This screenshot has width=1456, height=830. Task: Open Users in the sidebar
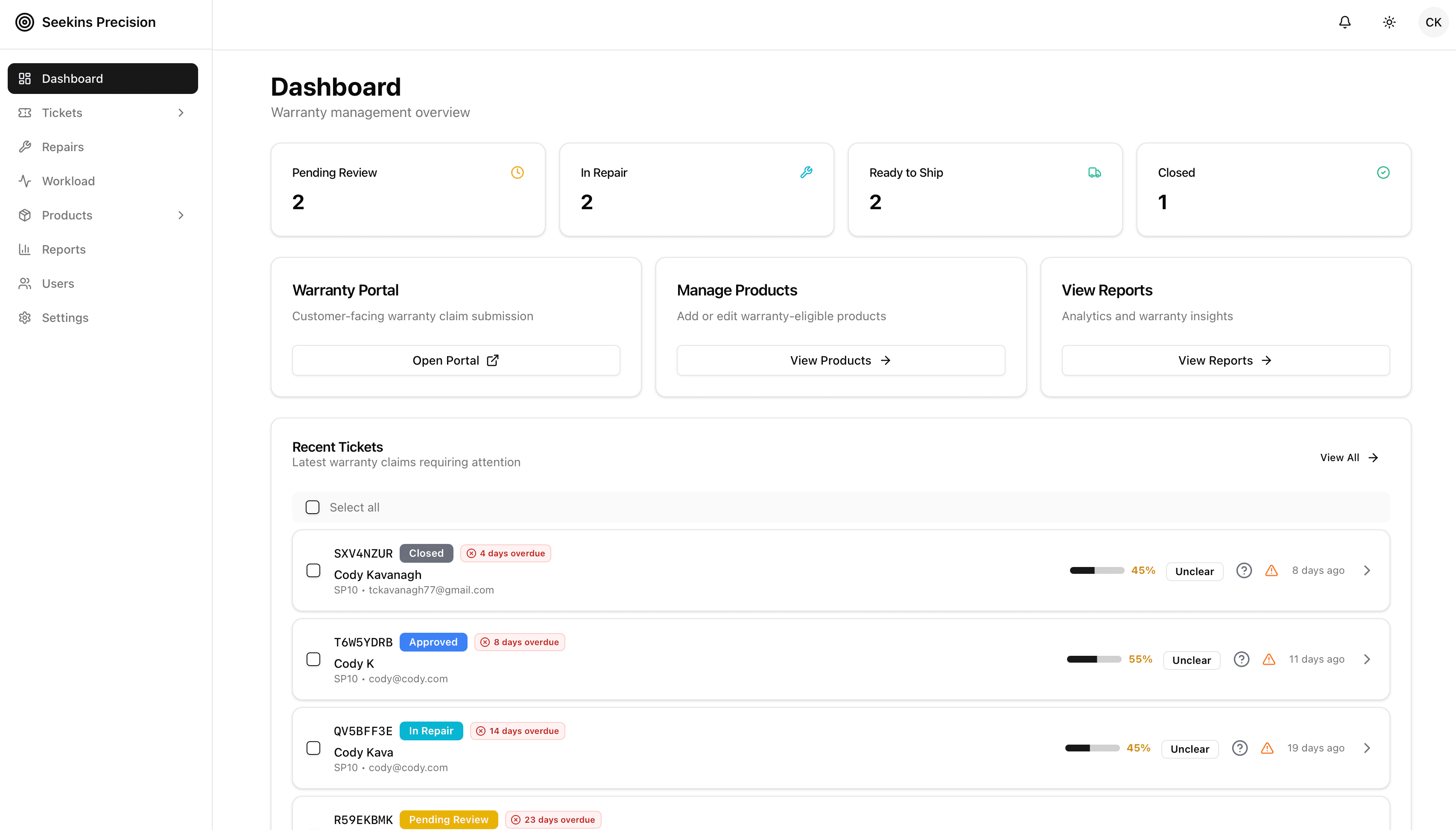(102, 284)
